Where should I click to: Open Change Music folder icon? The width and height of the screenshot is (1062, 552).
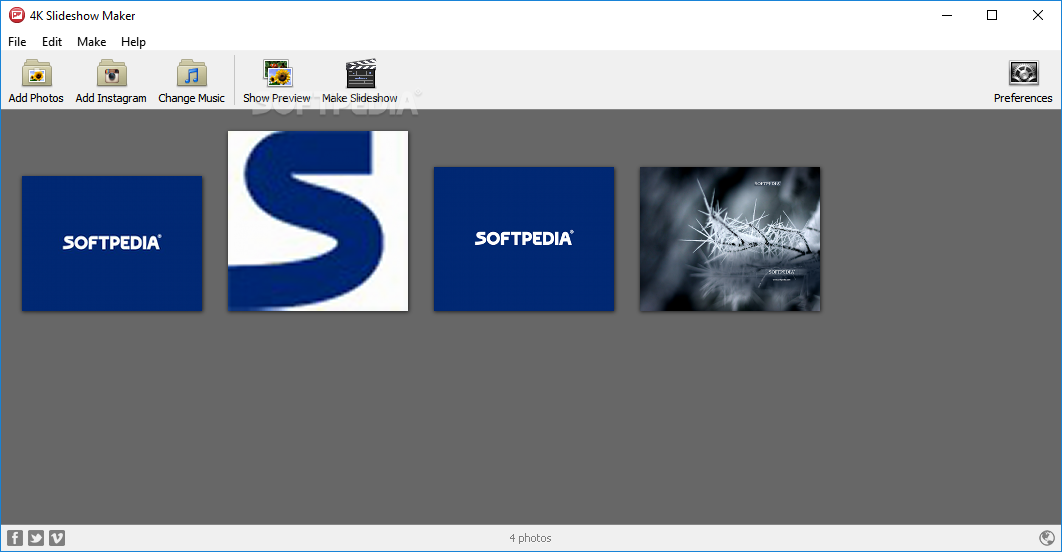(192, 73)
